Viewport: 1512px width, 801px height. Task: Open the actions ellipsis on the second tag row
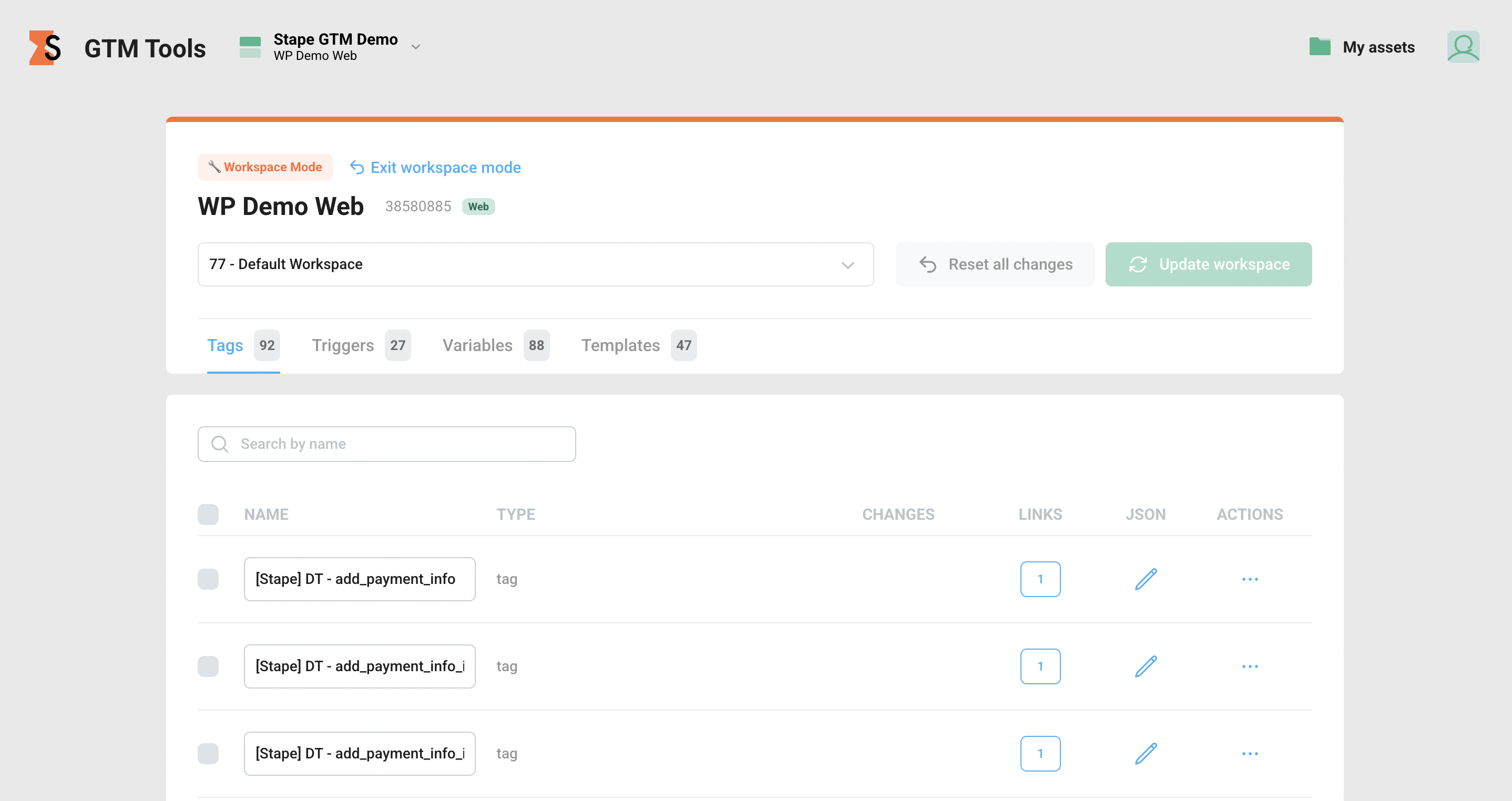pos(1250,666)
